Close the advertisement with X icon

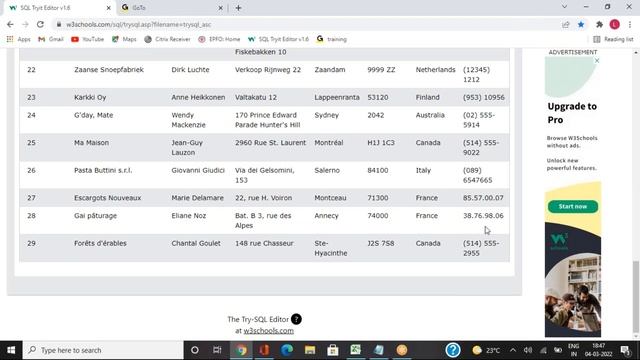pos(597,61)
